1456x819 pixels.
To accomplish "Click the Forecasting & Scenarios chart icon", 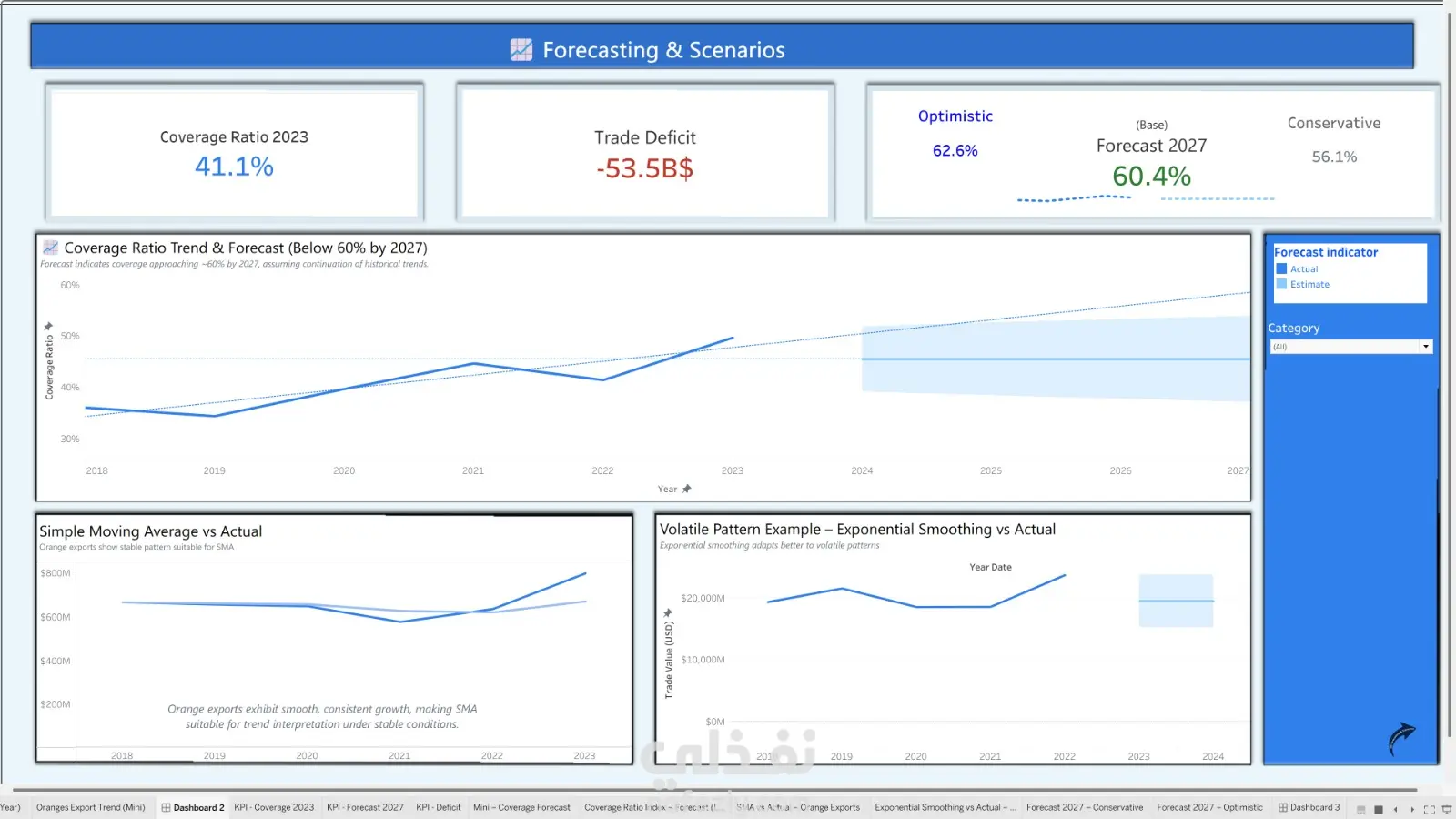I will point(521,50).
